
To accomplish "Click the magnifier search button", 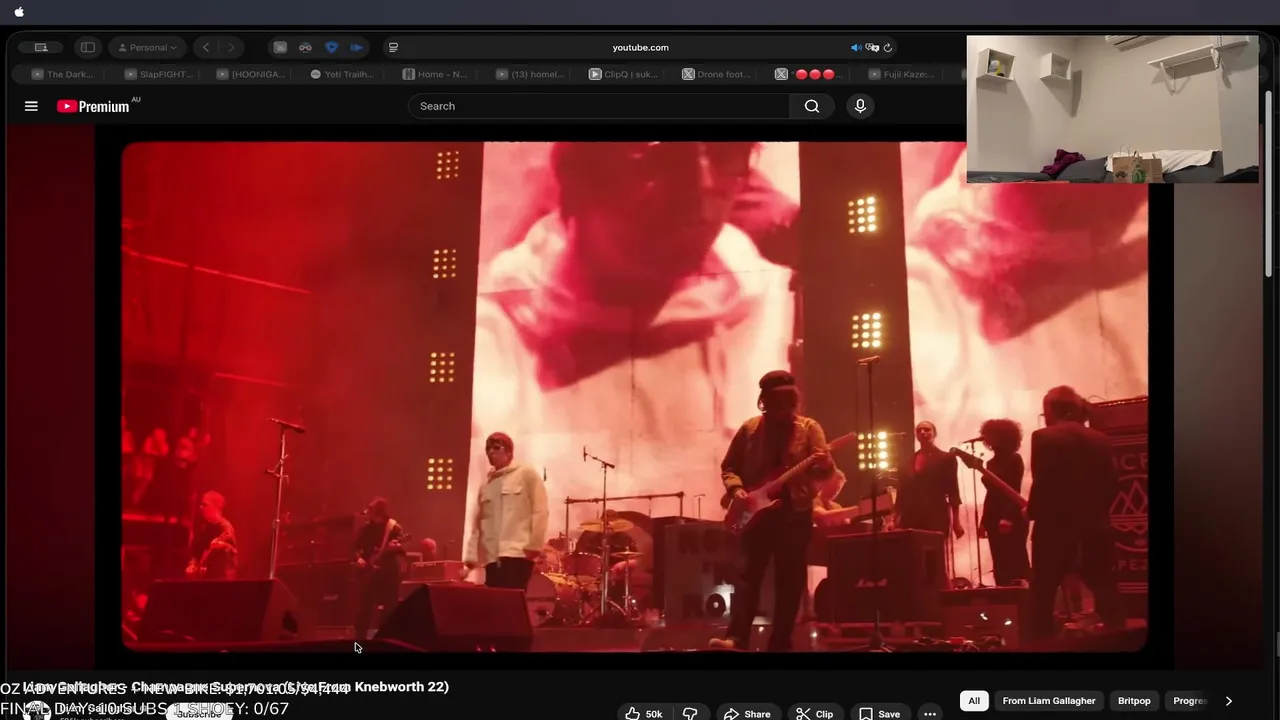I will pyautogui.click(x=812, y=106).
